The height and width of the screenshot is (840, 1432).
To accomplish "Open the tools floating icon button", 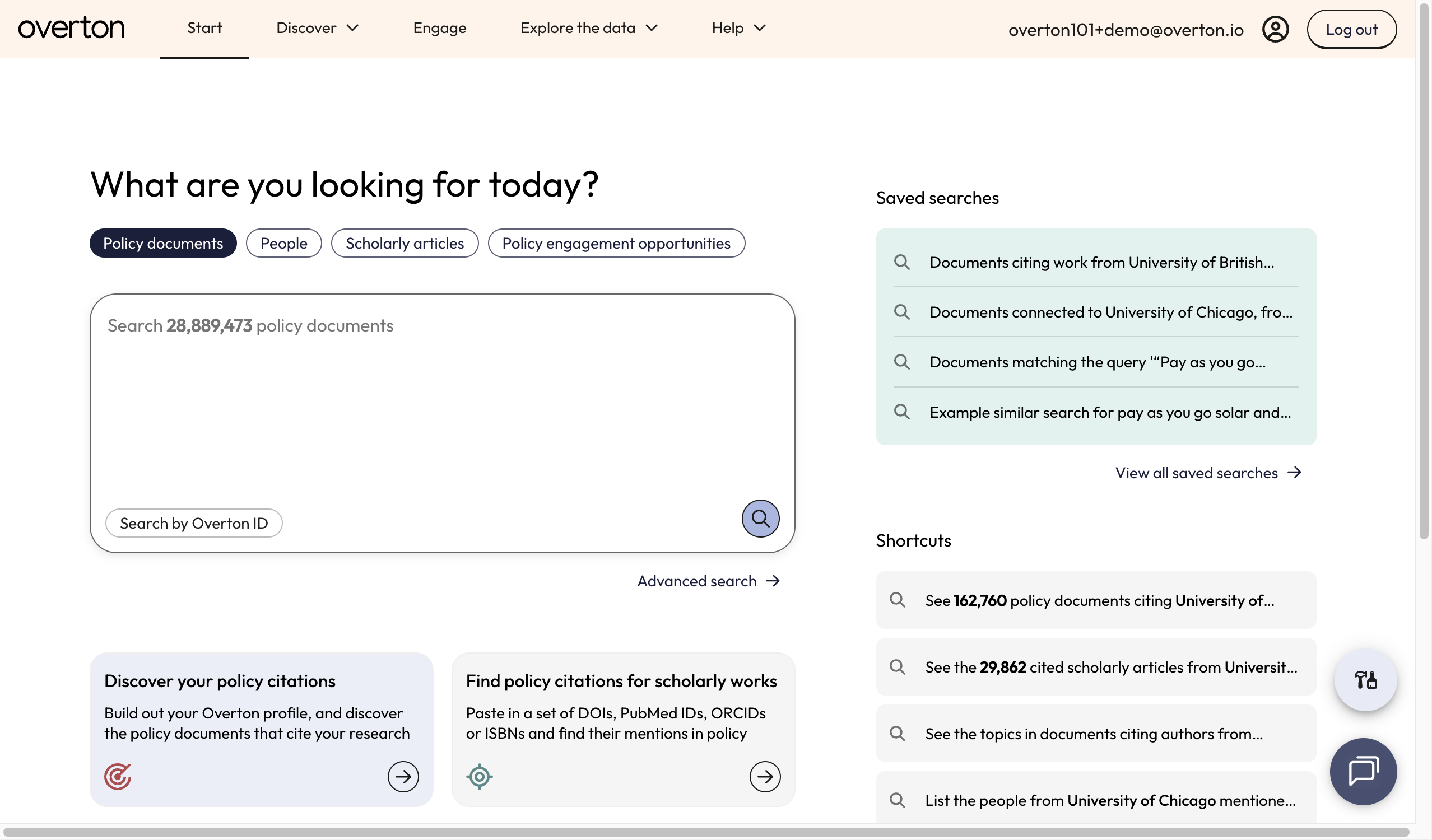I will (x=1365, y=679).
